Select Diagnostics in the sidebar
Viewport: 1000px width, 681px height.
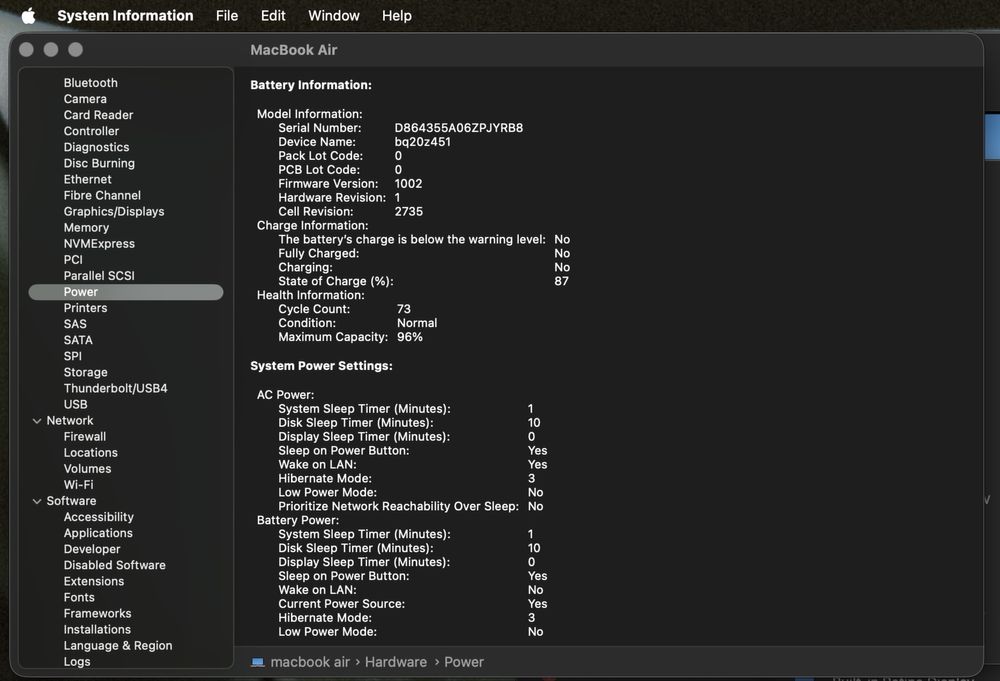pyautogui.click(x=96, y=147)
